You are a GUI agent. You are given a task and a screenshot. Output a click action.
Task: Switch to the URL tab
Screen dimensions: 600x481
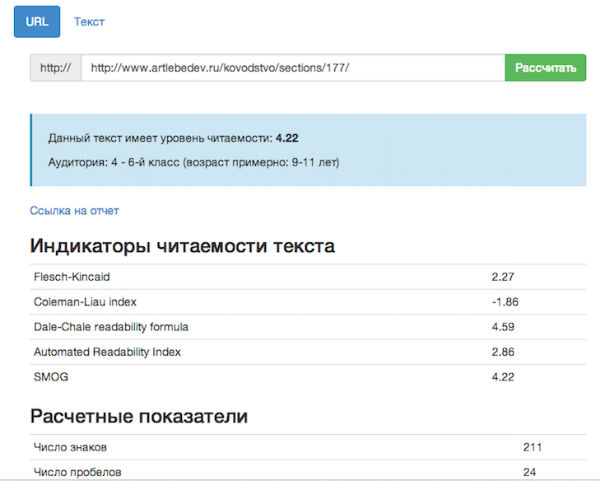[x=37, y=21]
